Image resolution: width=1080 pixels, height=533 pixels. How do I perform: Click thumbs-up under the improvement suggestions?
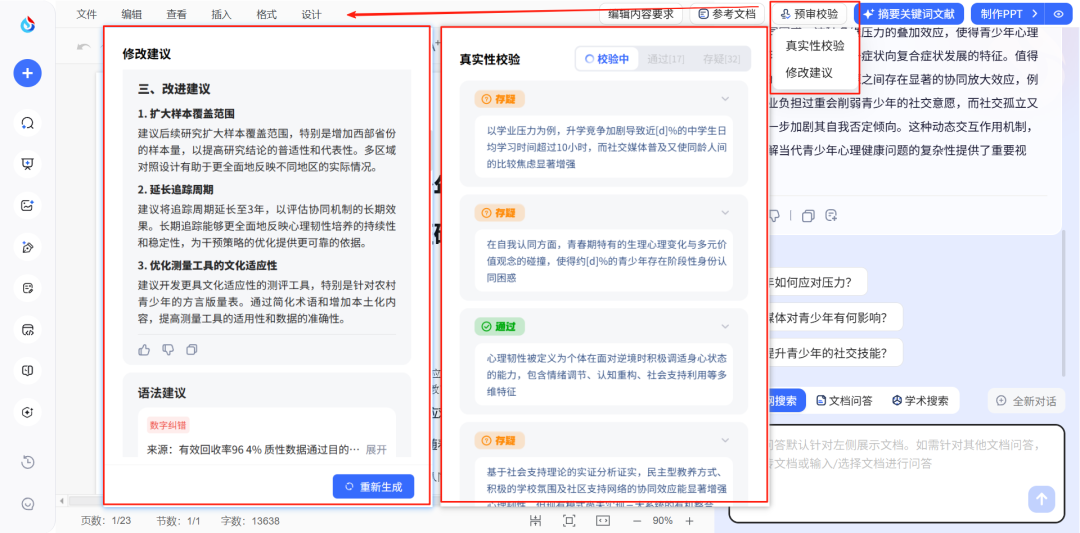(144, 349)
